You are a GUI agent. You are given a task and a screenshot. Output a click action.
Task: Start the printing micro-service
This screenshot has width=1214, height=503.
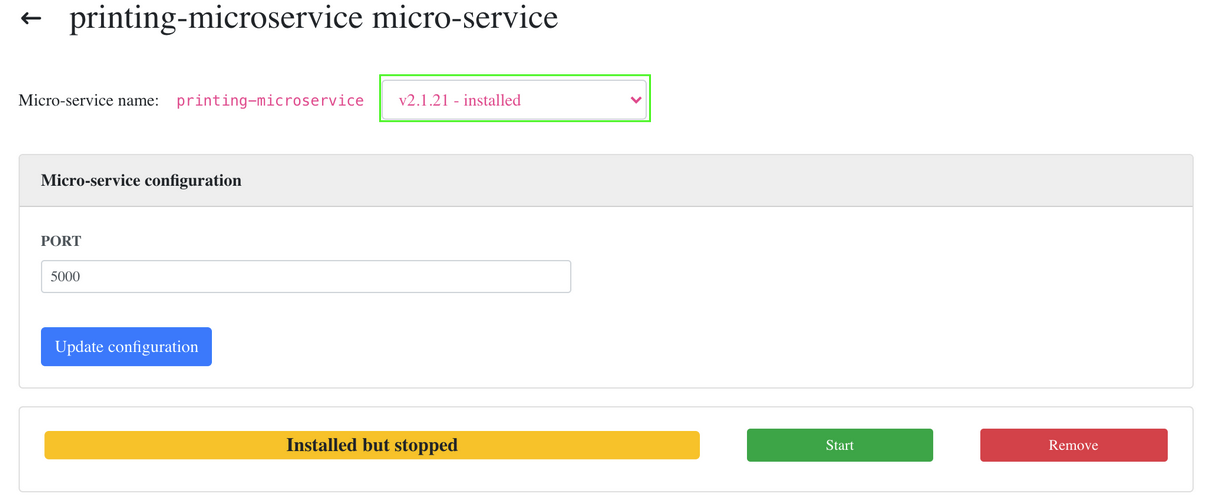pyautogui.click(x=840, y=445)
